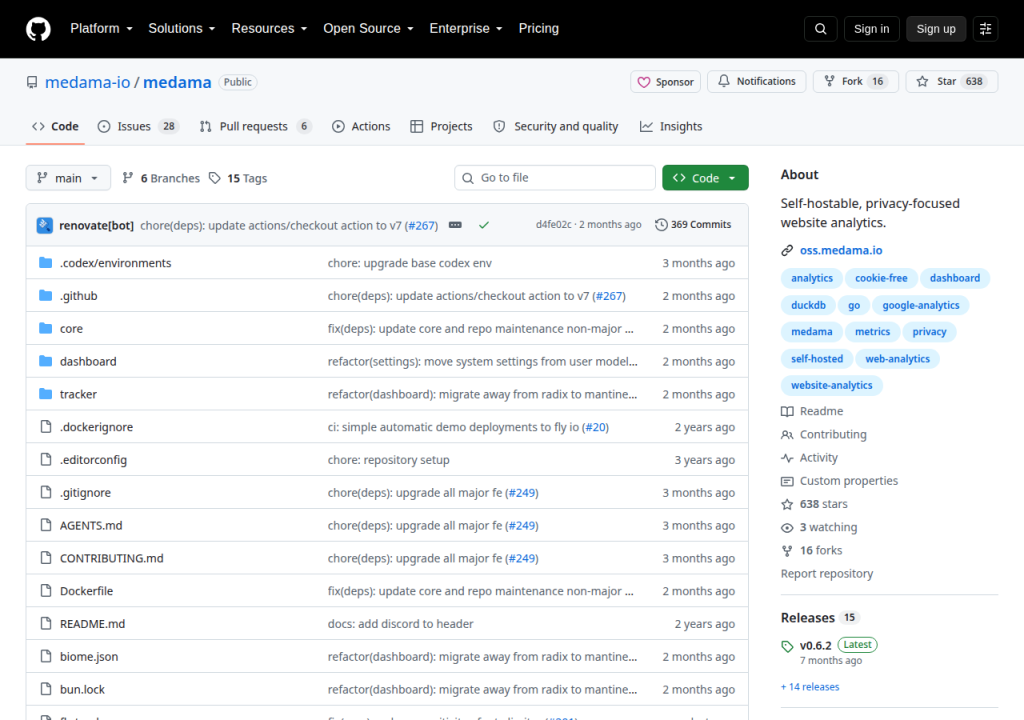Click the Activity pulse icon
This screenshot has height=720, width=1024.
[x=787, y=458]
